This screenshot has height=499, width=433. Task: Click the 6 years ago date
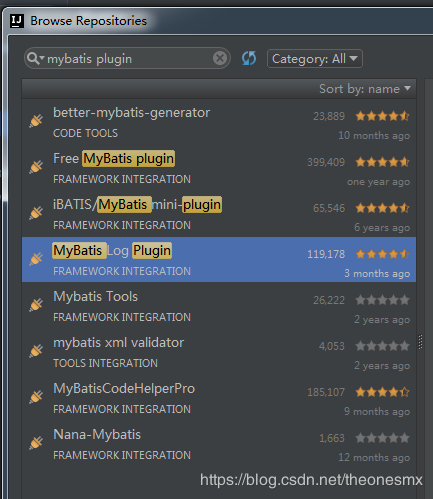(382, 228)
